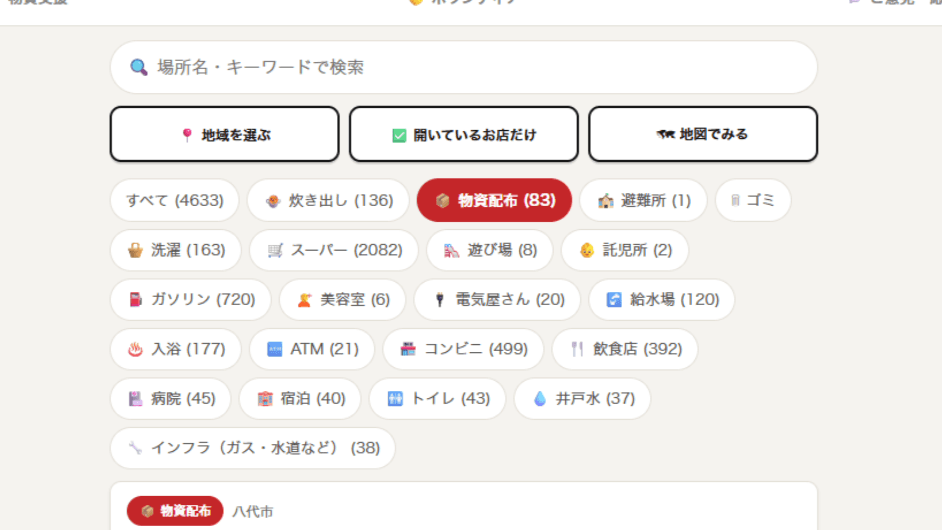
Task: Click the pink pin icon in 地域を選ぶ
Action: pos(187,135)
